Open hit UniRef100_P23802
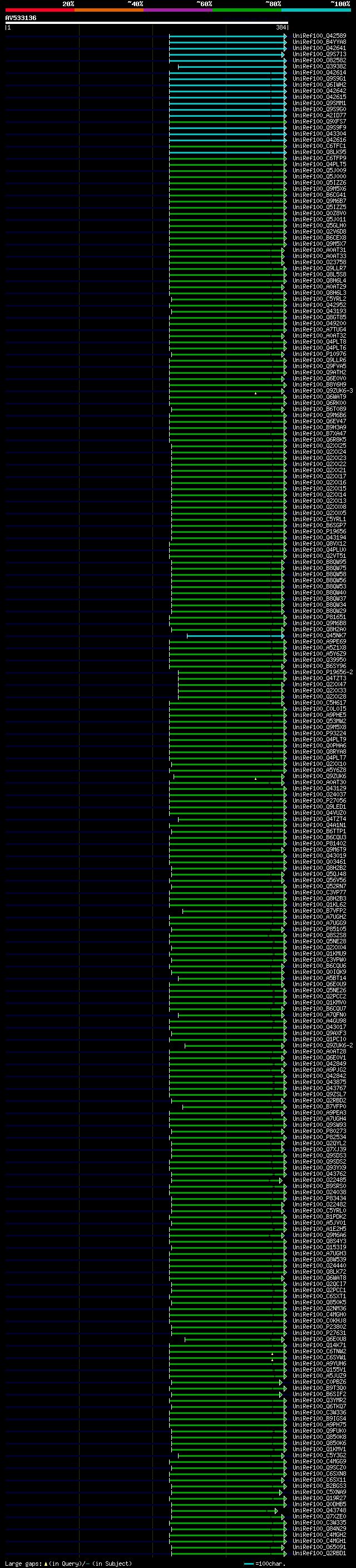Image resolution: width=356 pixels, height=1568 pixels. 319,1327
